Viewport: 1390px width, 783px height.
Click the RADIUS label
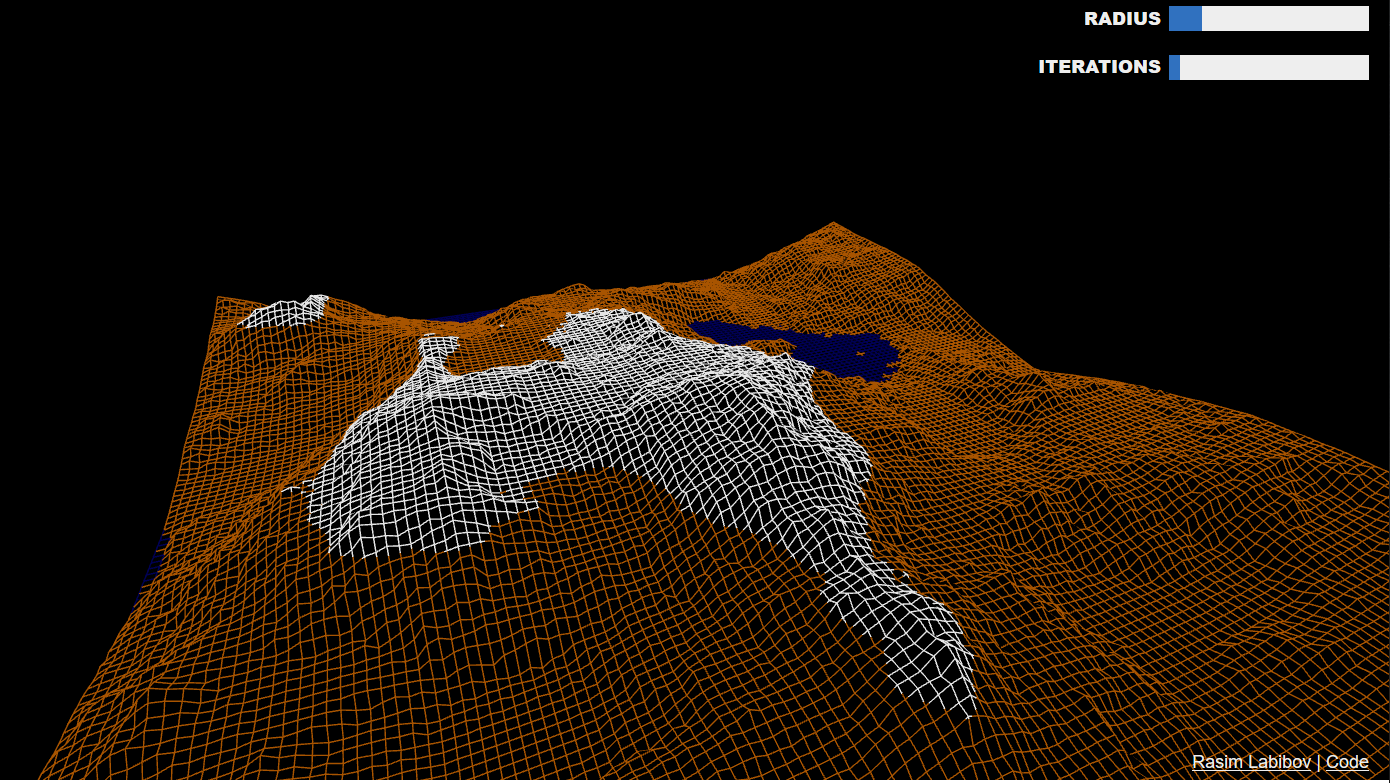click(x=1122, y=19)
